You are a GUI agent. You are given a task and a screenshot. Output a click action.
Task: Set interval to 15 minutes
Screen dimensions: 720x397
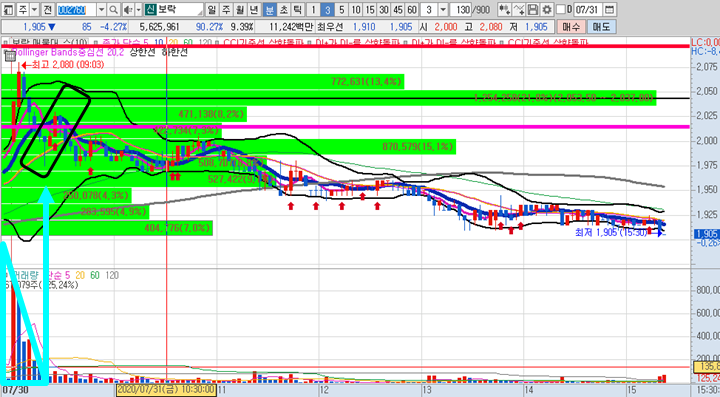click(x=370, y=9)
